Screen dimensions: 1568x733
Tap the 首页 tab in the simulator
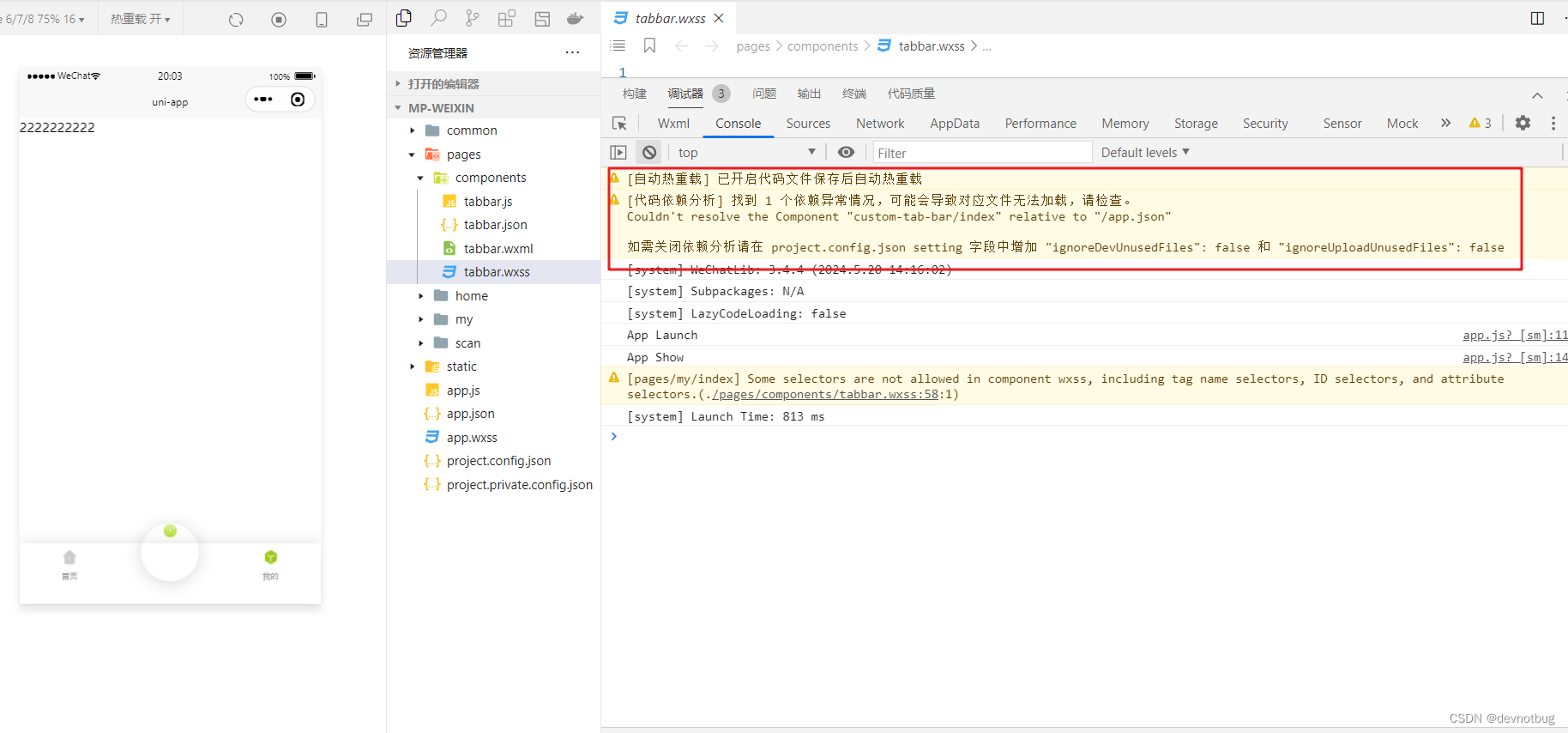pos(69,565)
